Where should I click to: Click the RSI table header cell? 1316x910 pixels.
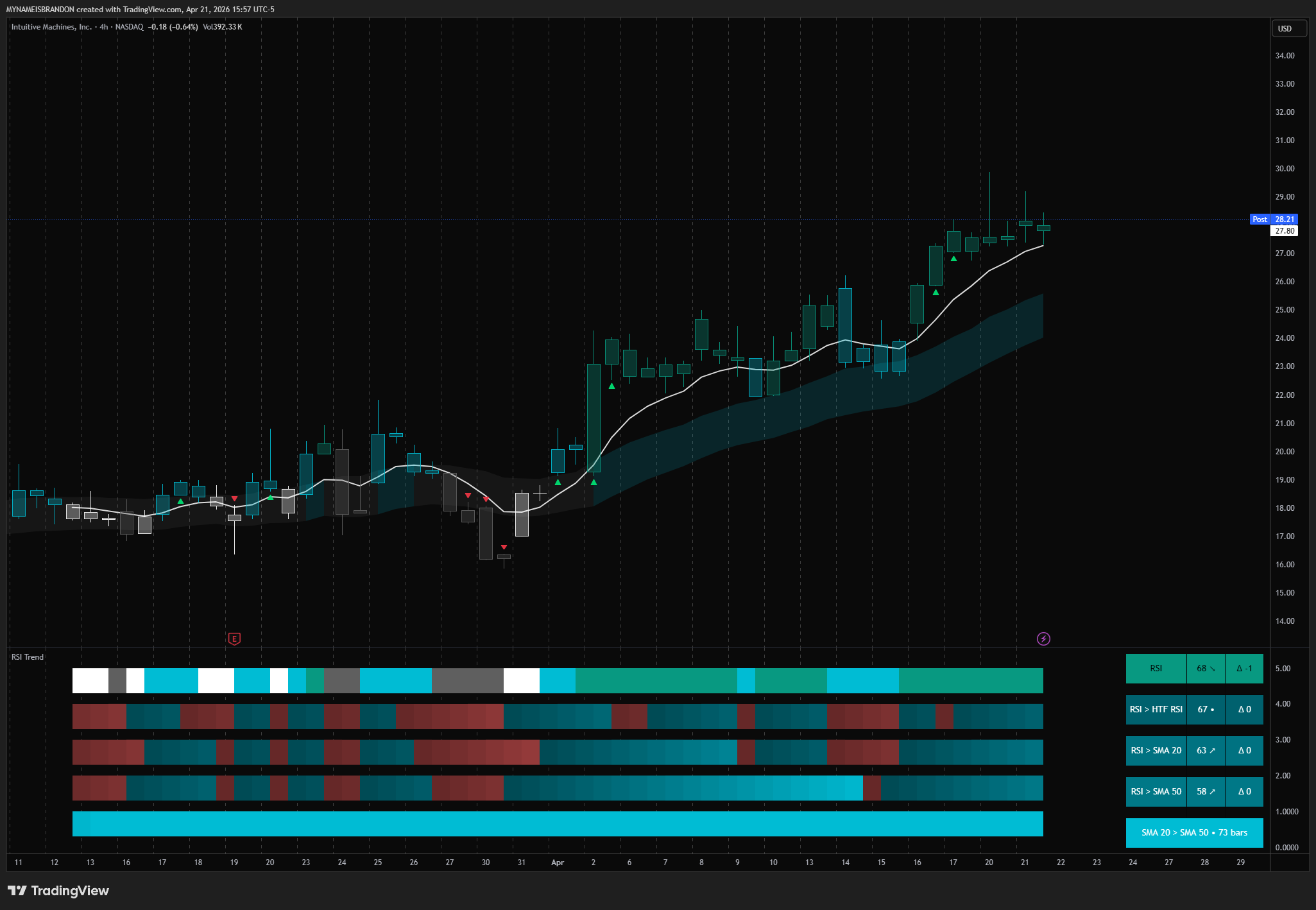click(x=1156, y=668)
